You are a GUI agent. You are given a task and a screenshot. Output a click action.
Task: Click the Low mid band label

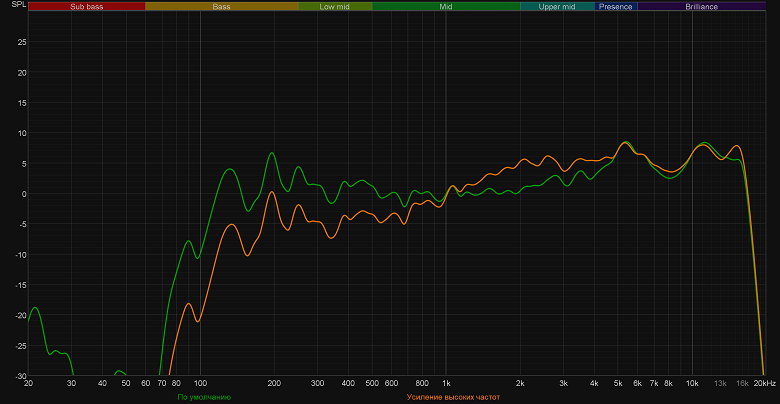click(x=335, y=6)
